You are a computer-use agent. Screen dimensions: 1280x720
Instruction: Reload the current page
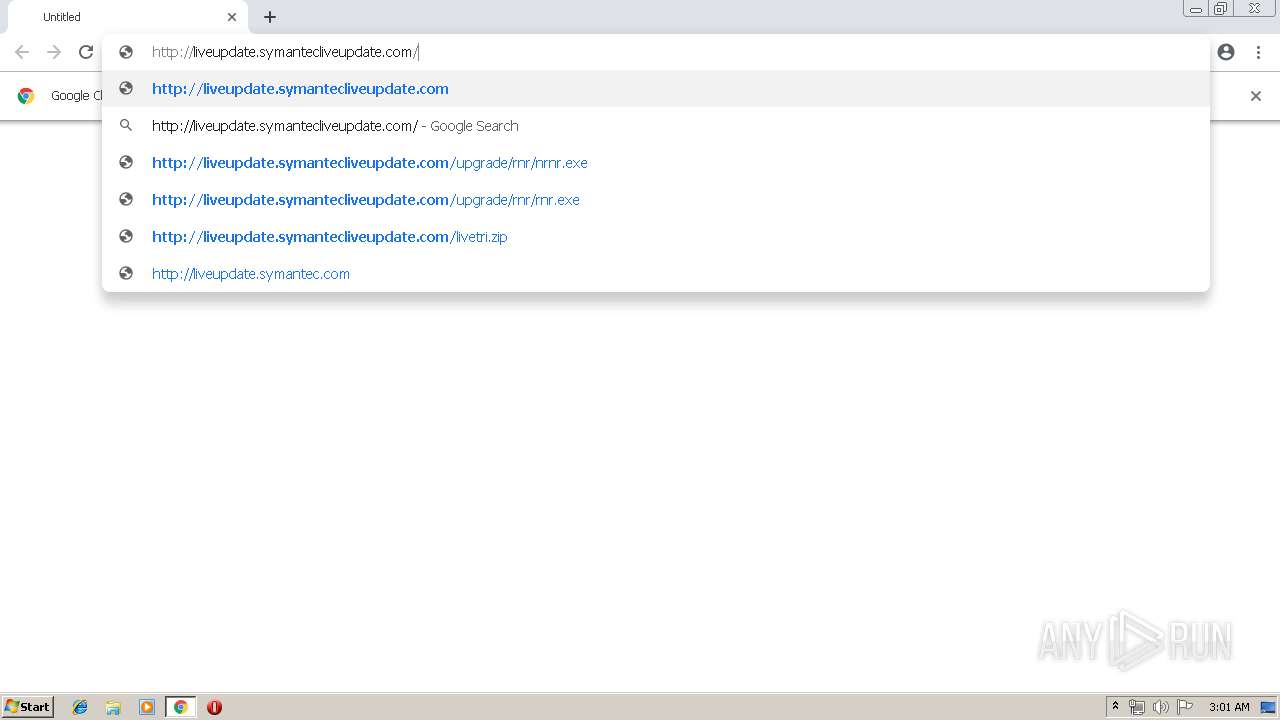tap(86, 52)
